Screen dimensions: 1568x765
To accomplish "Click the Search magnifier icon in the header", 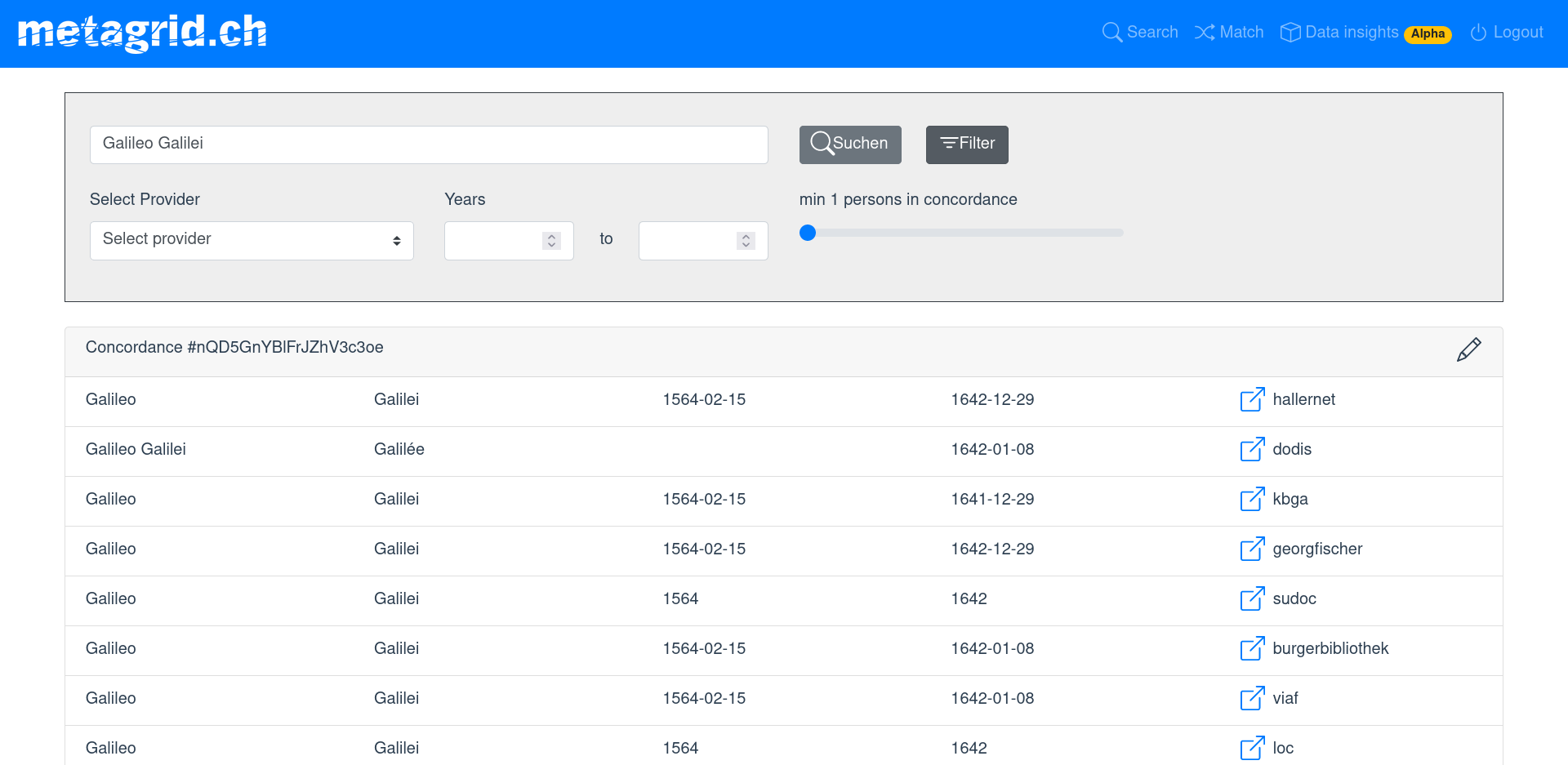I will (1111, 32).
